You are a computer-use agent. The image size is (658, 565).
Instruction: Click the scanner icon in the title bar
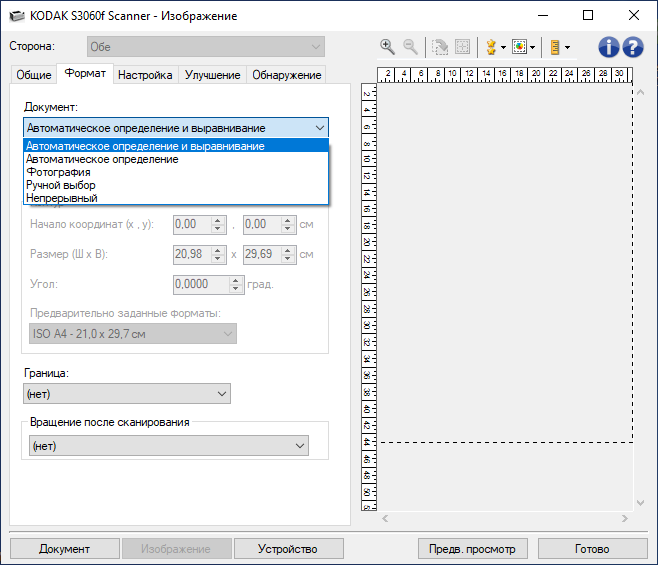(17, 16)
